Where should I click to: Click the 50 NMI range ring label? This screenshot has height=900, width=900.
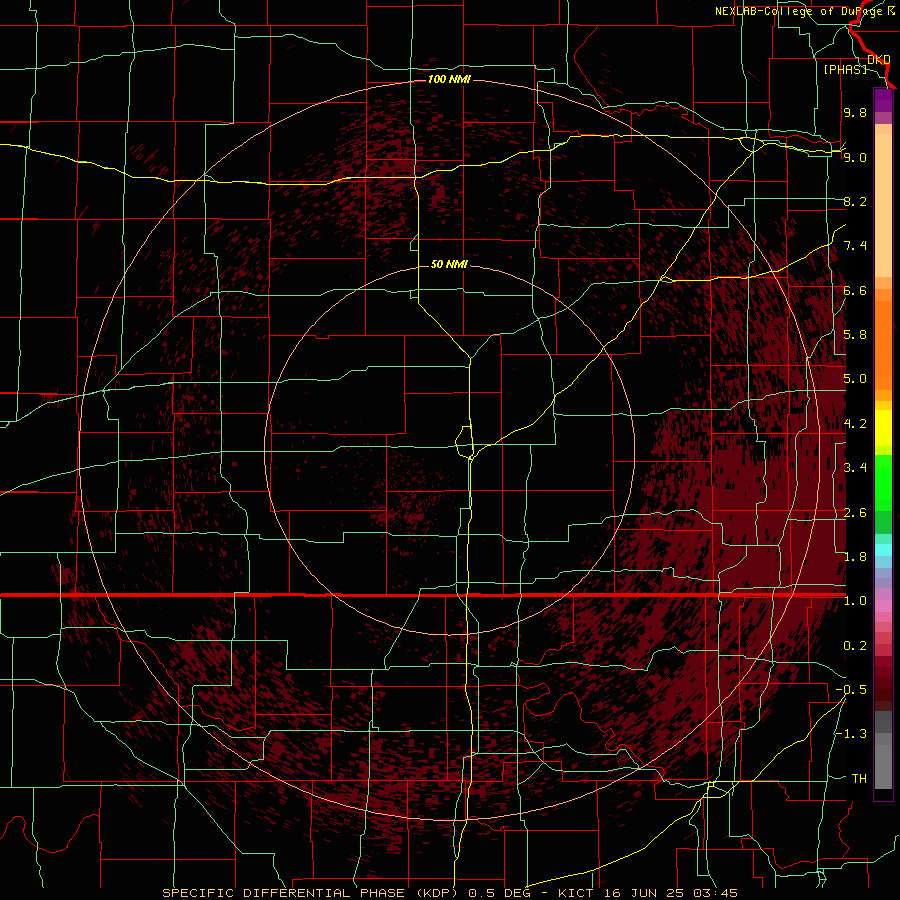pyautogui.click(x=449, y=264)
